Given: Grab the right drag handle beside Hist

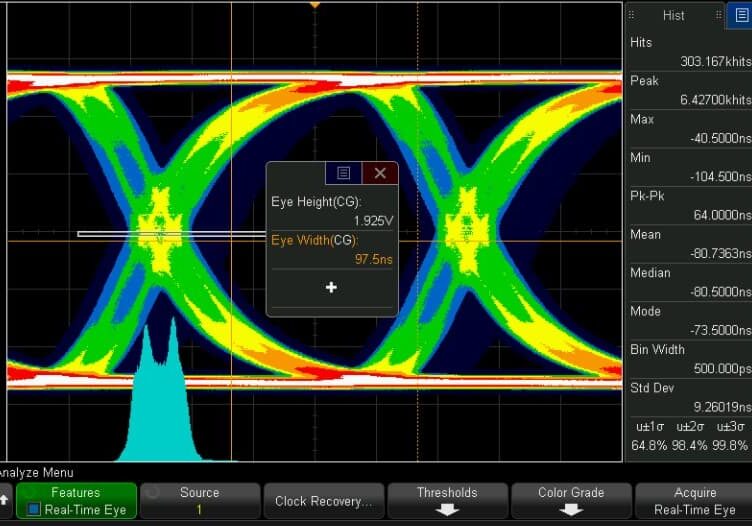Looking at the screenshot, I should [718, 15].
